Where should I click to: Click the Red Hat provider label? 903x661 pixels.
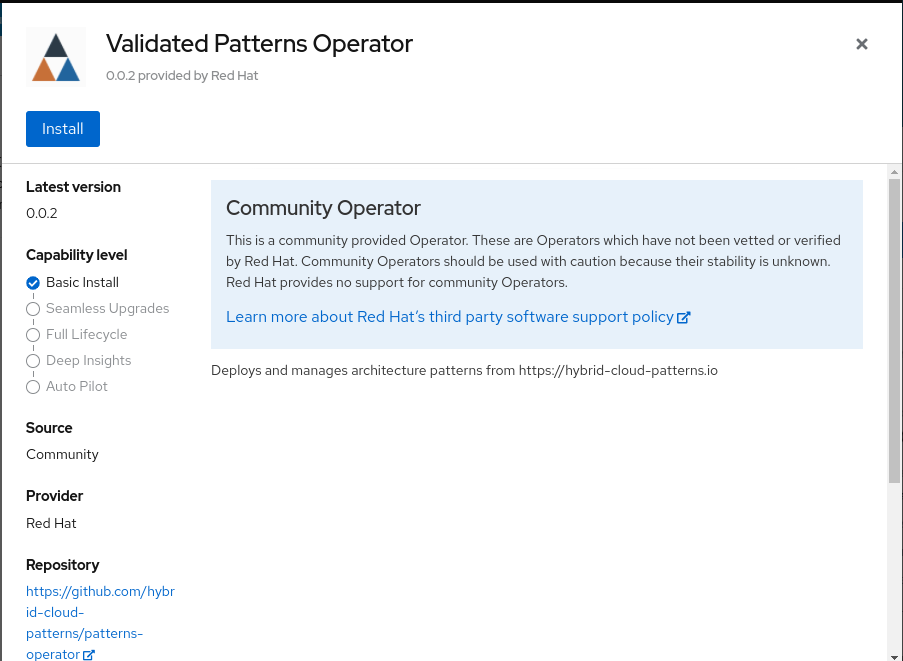tap(51, 523)
